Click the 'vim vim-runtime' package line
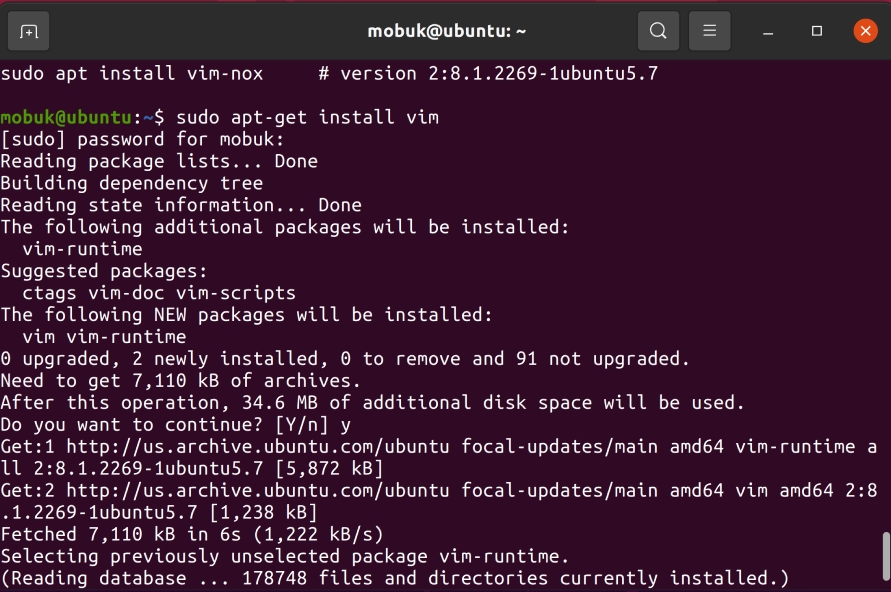The height and width of the screenshot is (592, 891). [x=104, y=337]
